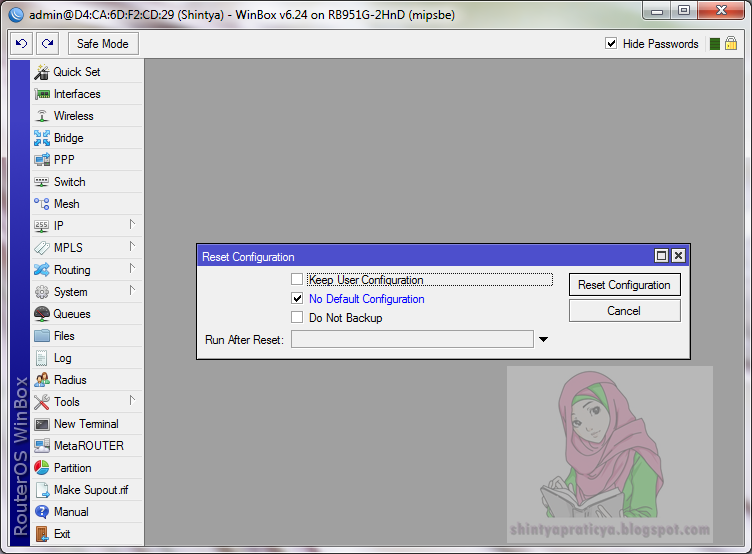This screenshot has width=752, height=554.
Task: Click the Exit door icon
Action: 42,534
